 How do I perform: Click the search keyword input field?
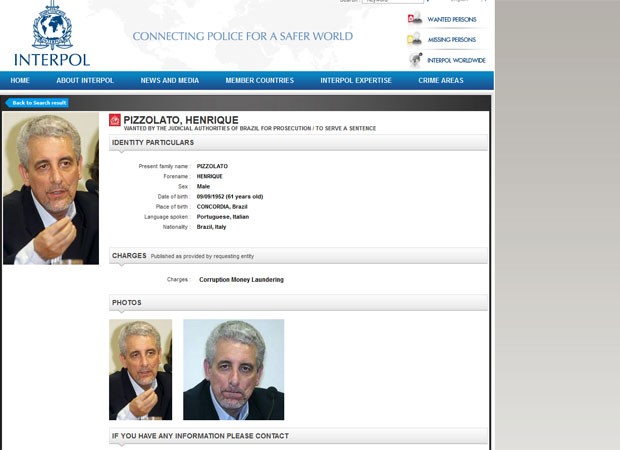point(393,1)
